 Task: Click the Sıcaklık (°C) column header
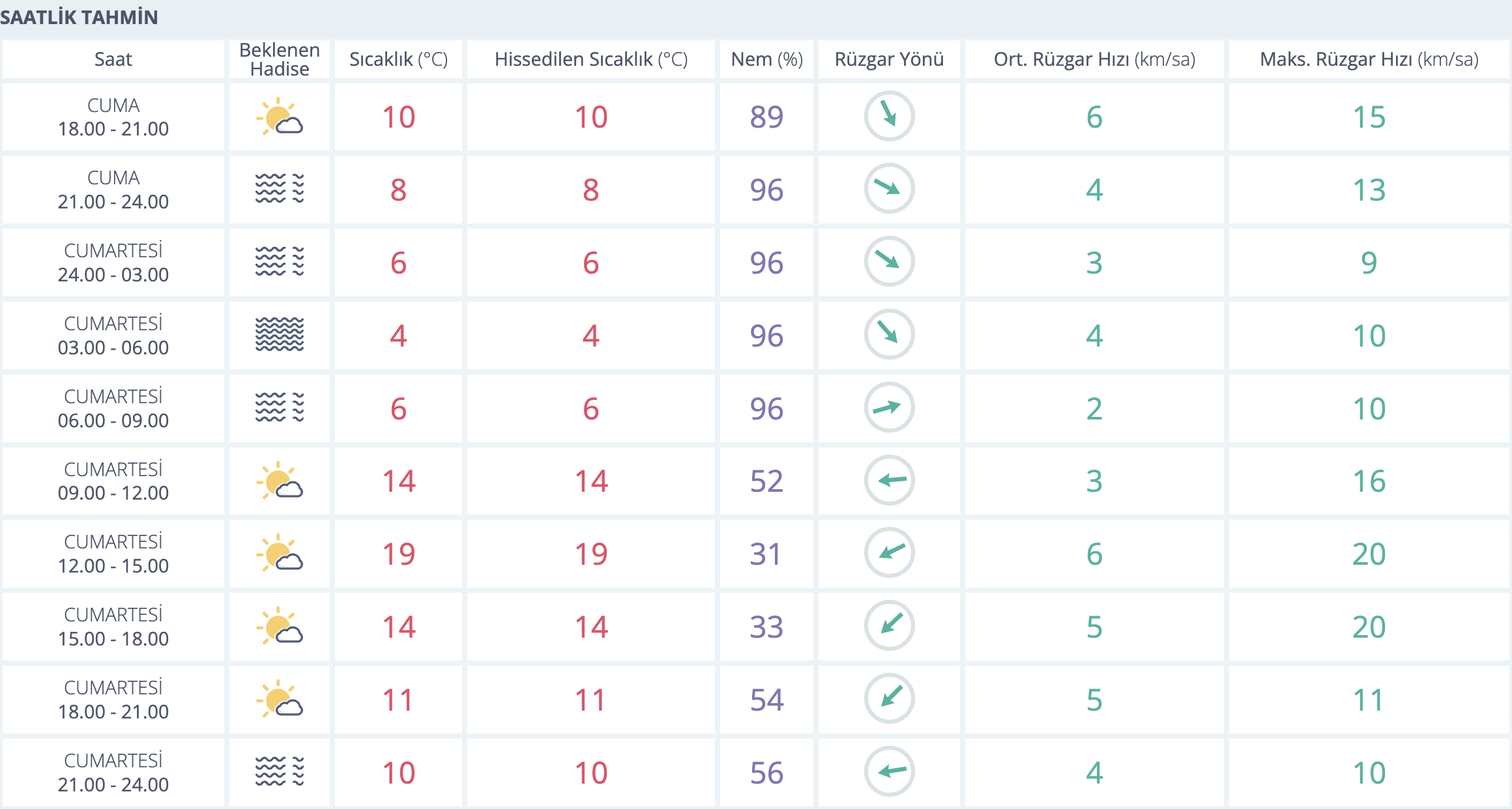[x=398, y=59]
